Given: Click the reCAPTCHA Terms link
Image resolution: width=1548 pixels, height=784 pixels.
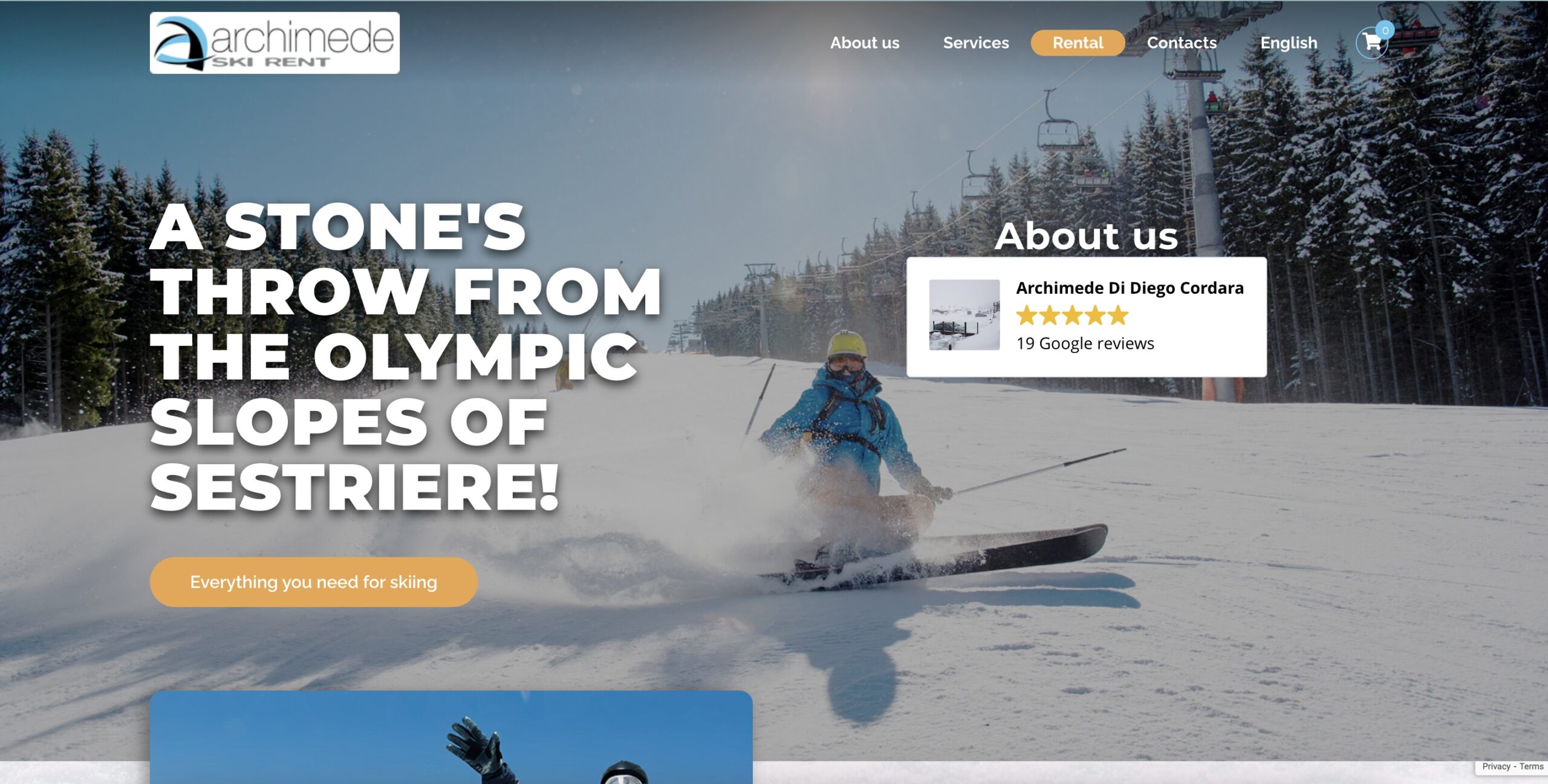Looking at the screenshot, I should [x=1531, y=766].
